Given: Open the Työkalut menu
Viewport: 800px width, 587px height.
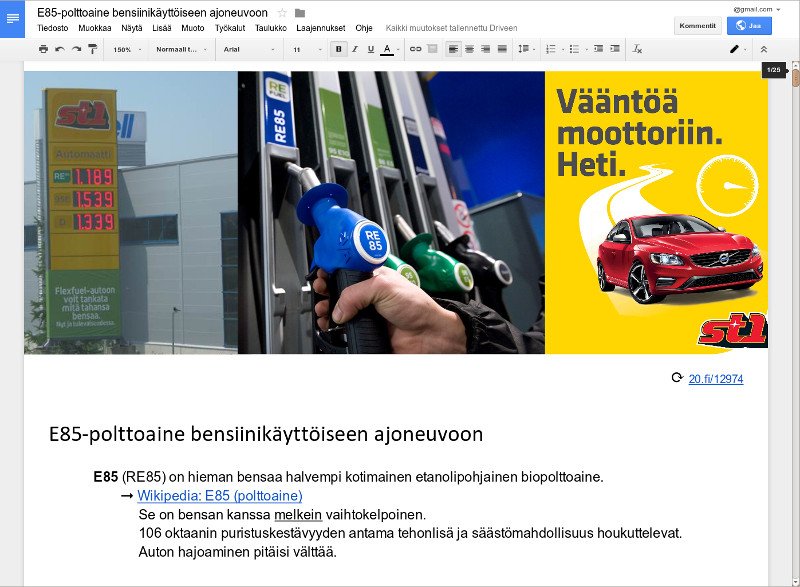Looking at the screenshot, I should (230, 28).
